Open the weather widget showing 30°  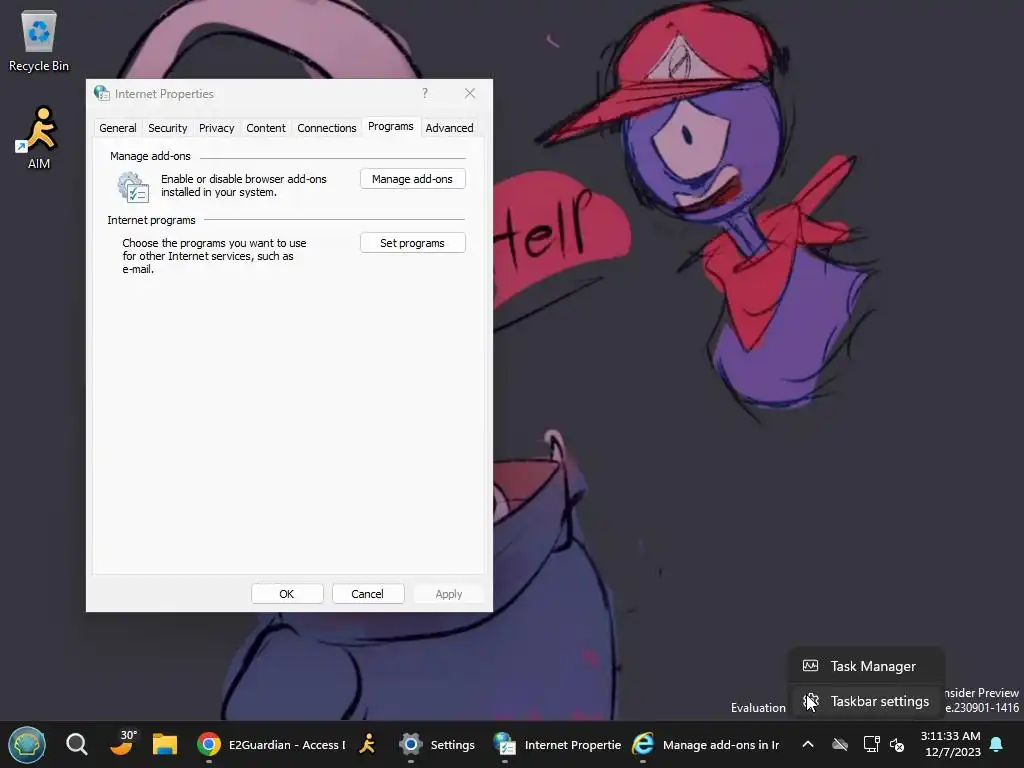(x=121, y=743)
